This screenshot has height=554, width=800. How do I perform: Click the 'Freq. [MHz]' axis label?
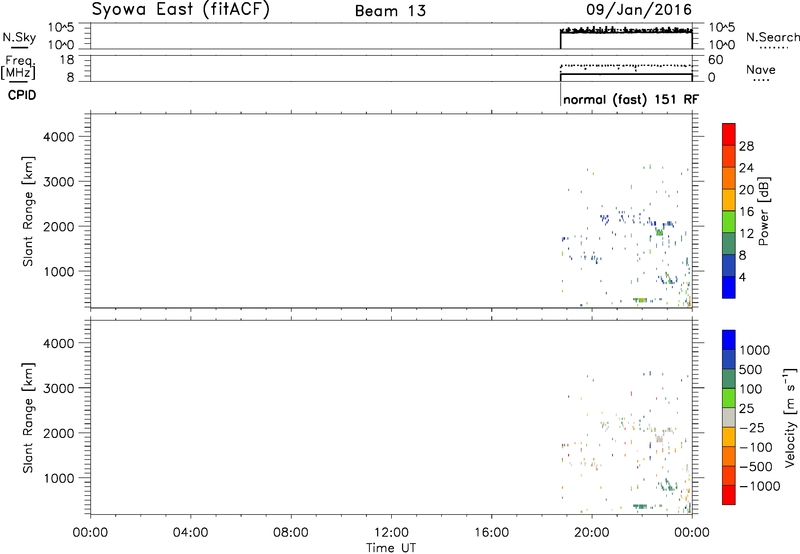pyautogui.click(x=19, y=67)
